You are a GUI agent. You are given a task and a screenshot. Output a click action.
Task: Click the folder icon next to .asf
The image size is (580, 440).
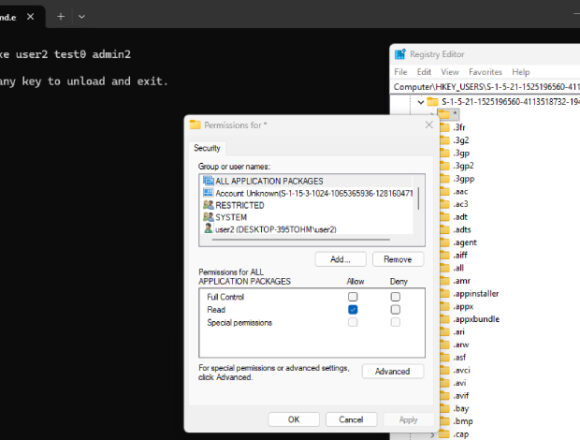(445, 358)
